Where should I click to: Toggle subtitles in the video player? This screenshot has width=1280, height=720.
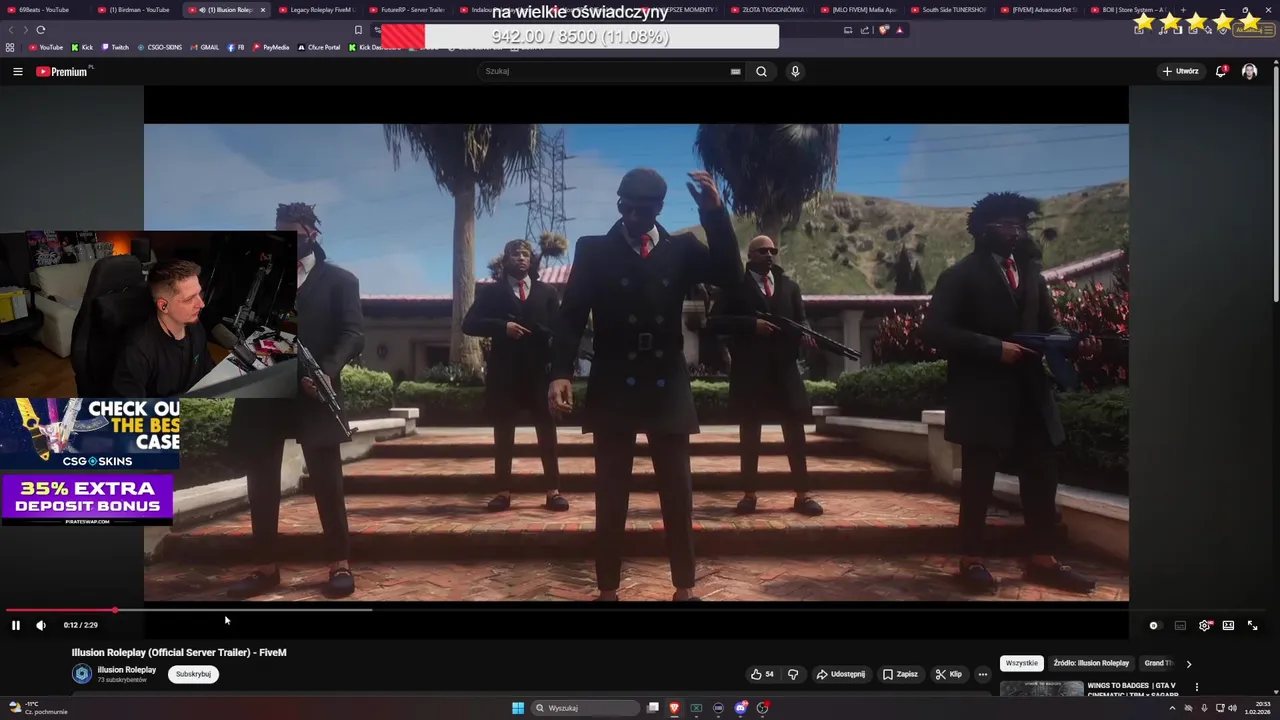[x=1180, y=625]
